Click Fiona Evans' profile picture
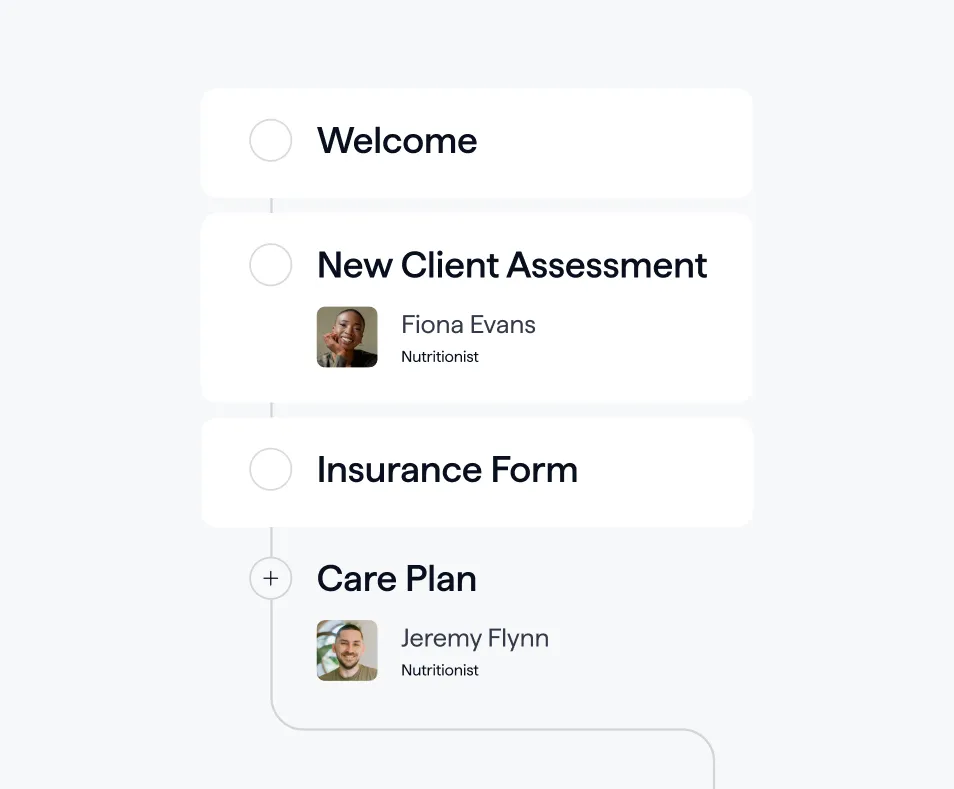Image resolution: width=954 pixels, height=789 pixels. (347, 337)
